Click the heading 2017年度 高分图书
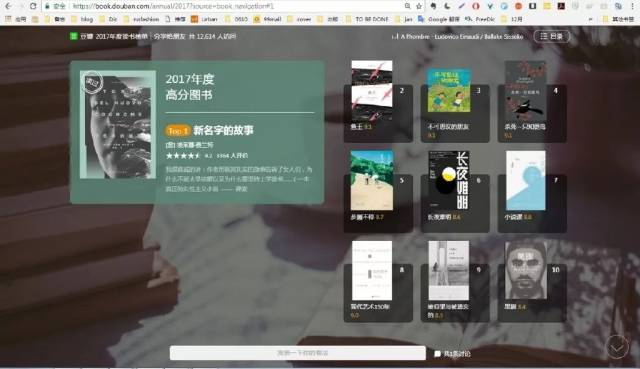640x369 pixels. click(190, 87)
